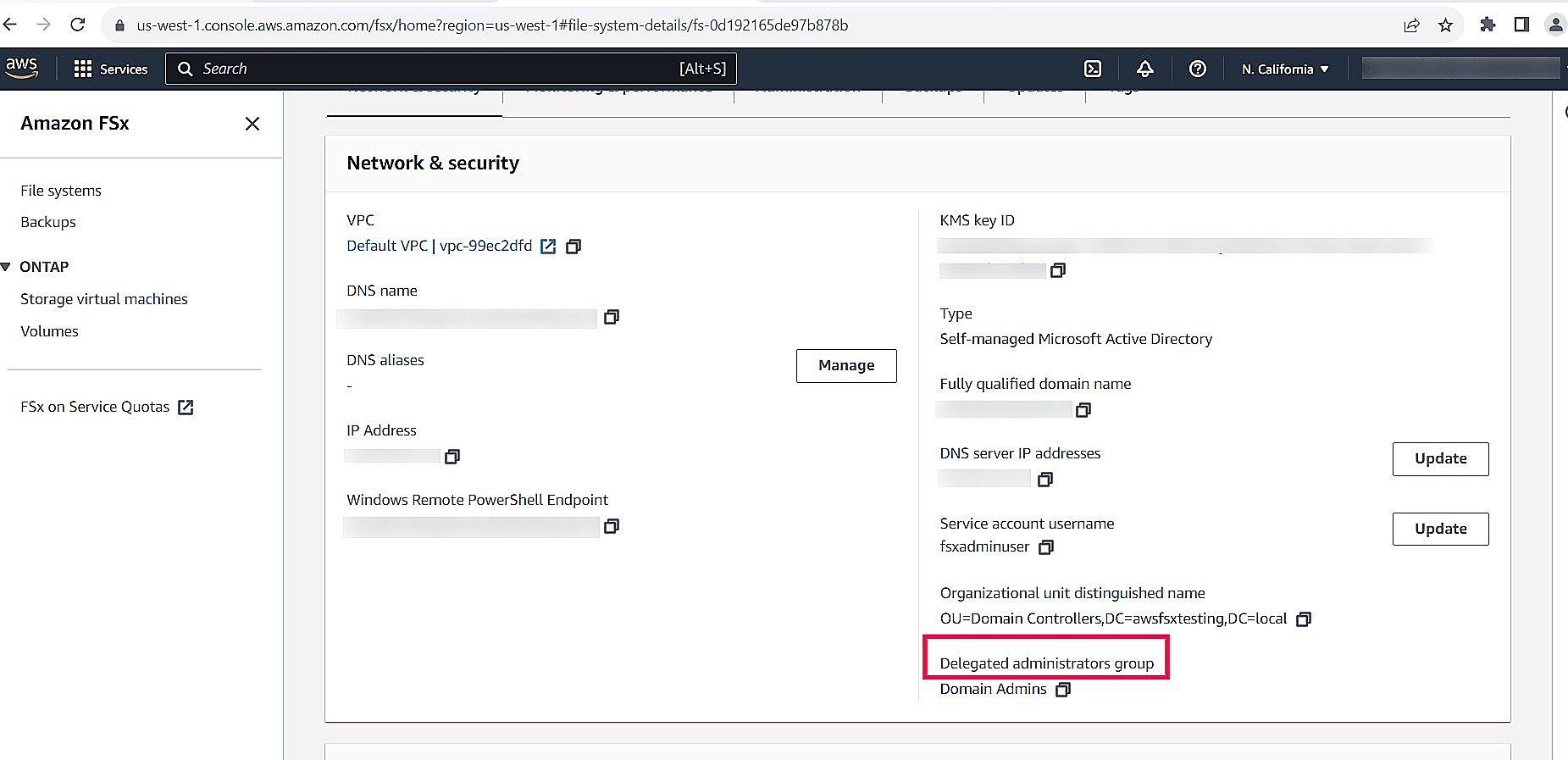
Task: Open File systems in the sidebar
Action: [61, 191]
